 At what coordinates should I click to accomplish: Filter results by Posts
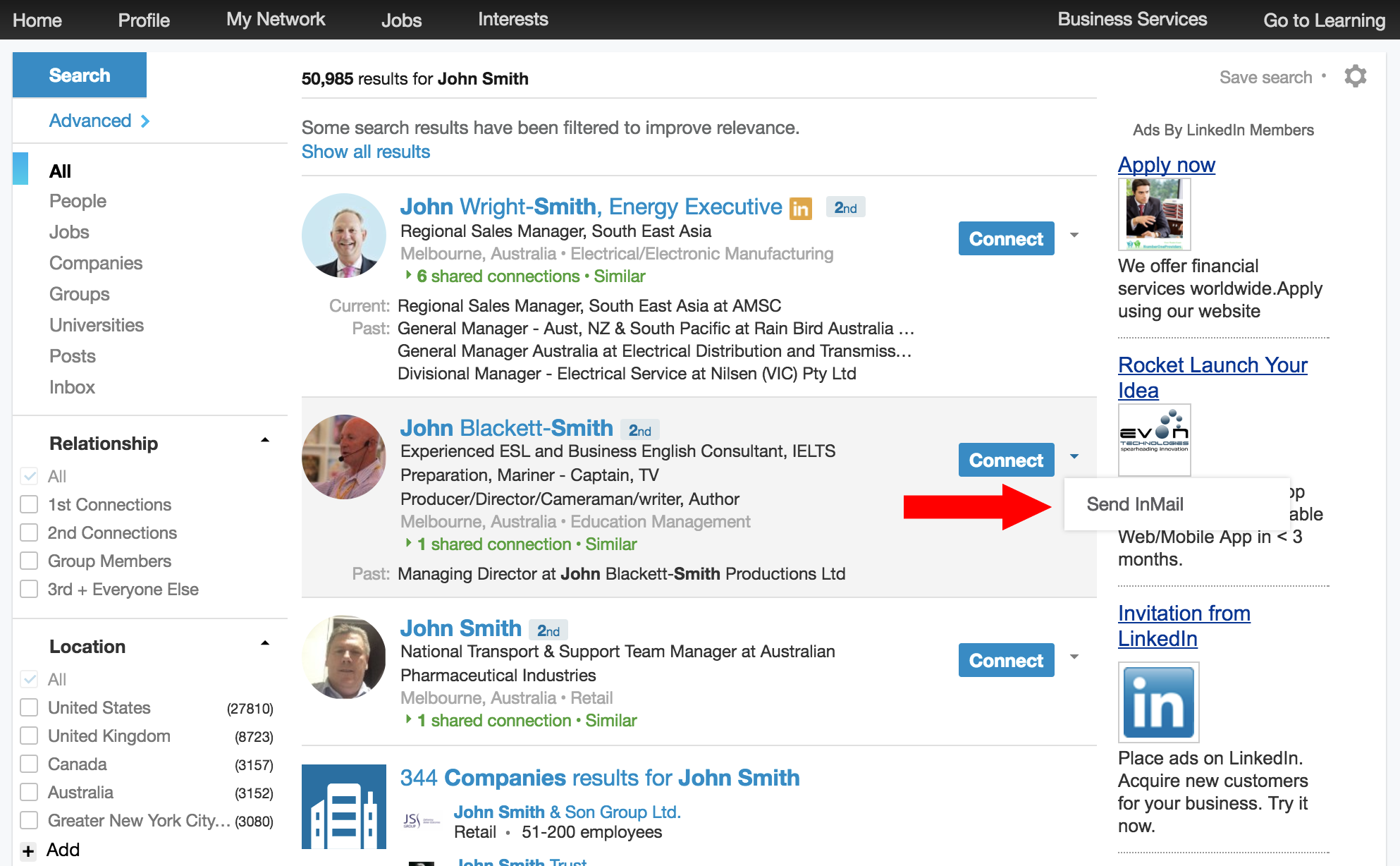pos(73,356)
